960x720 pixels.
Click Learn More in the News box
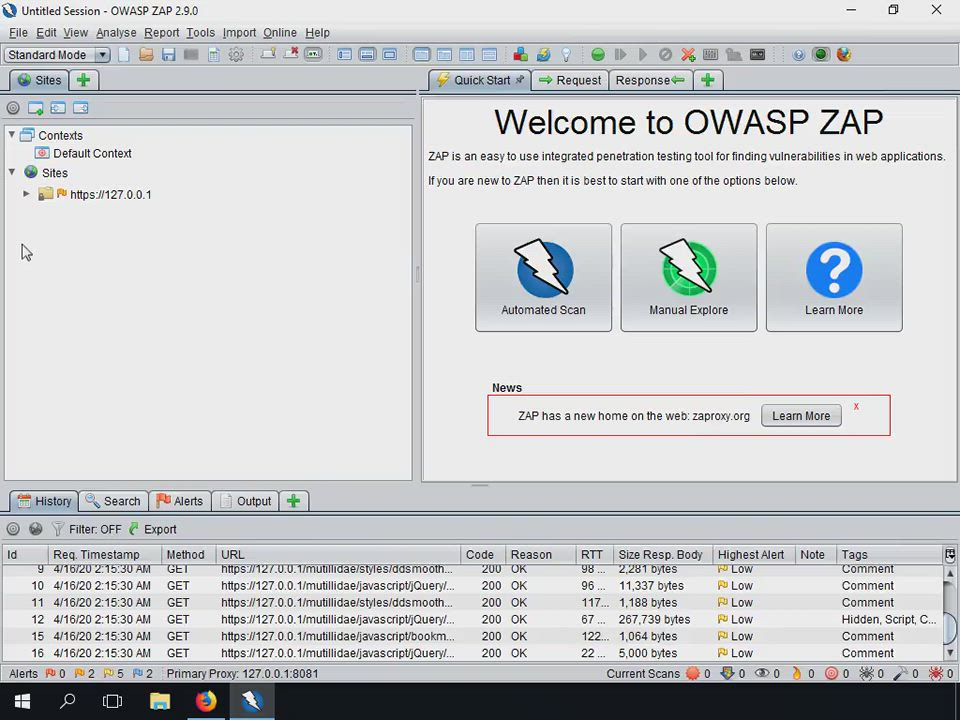click(801, 416)
